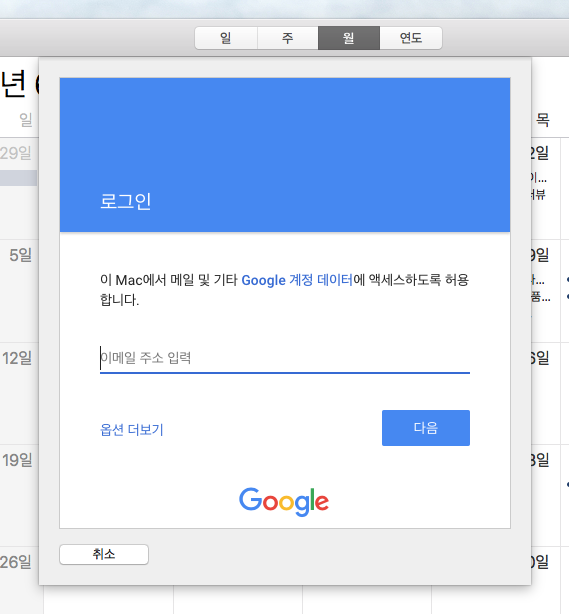Click the blue 다음 (Next) button
The height and width of the screenshot is (614, 569).
tap(426, 428)
